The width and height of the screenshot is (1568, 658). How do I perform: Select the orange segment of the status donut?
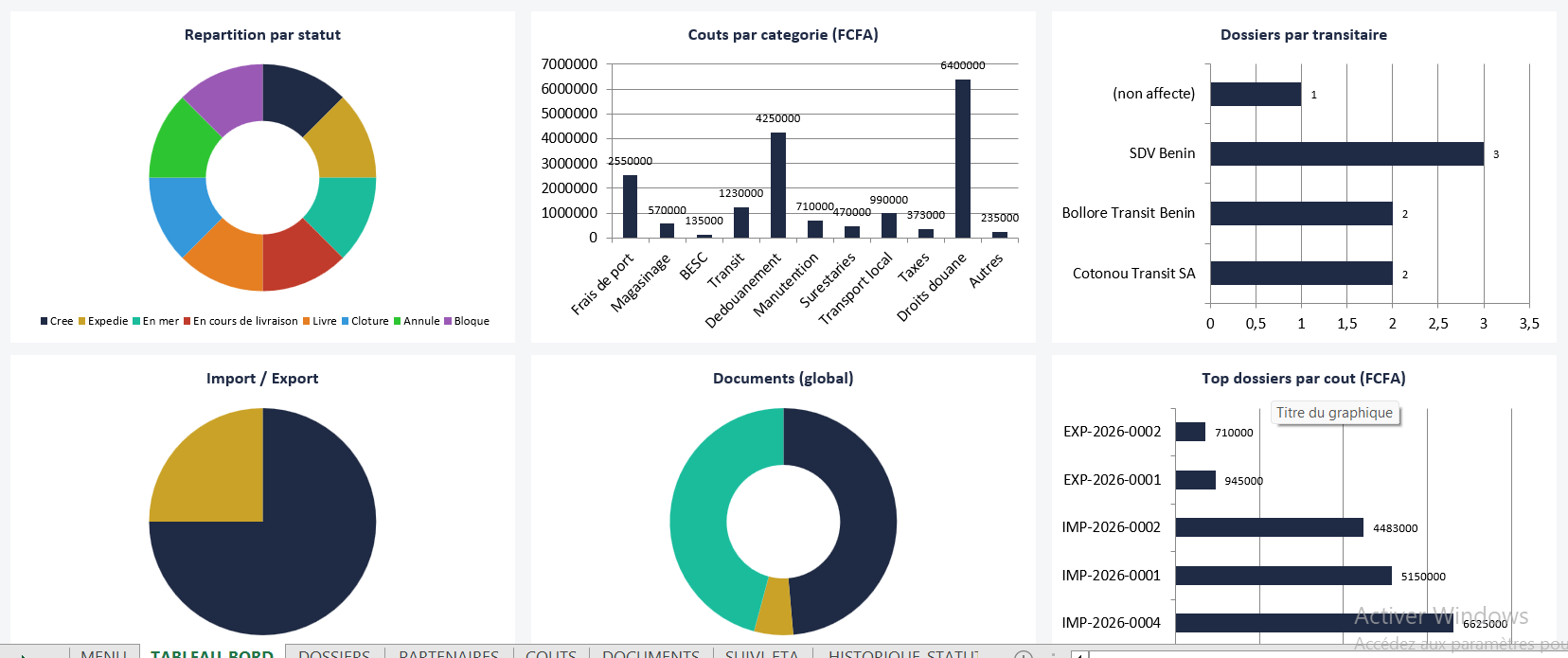(230, 257)
